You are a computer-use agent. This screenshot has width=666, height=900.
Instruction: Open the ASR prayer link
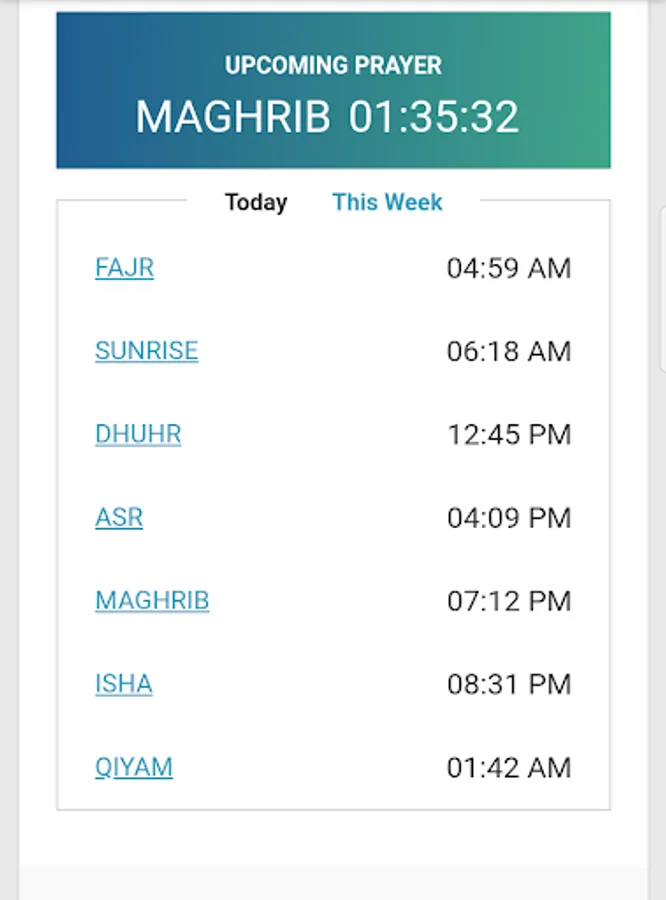(119, 517)
